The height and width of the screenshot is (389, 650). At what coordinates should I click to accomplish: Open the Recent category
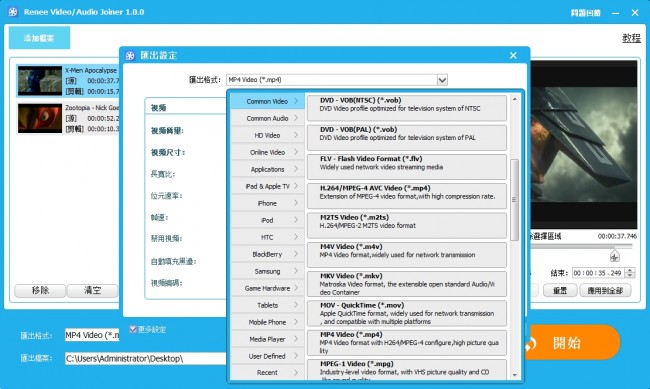267,372
